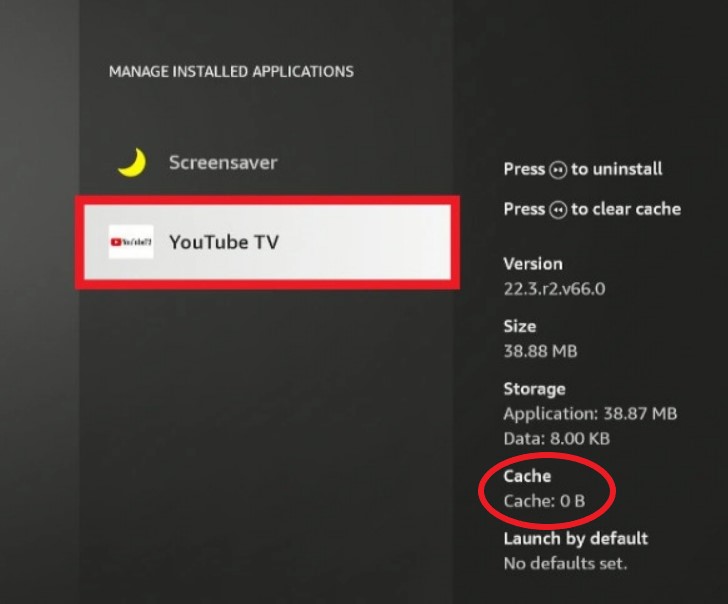
Task: Select the YouTube TV list entry
Action: point(267,242)
